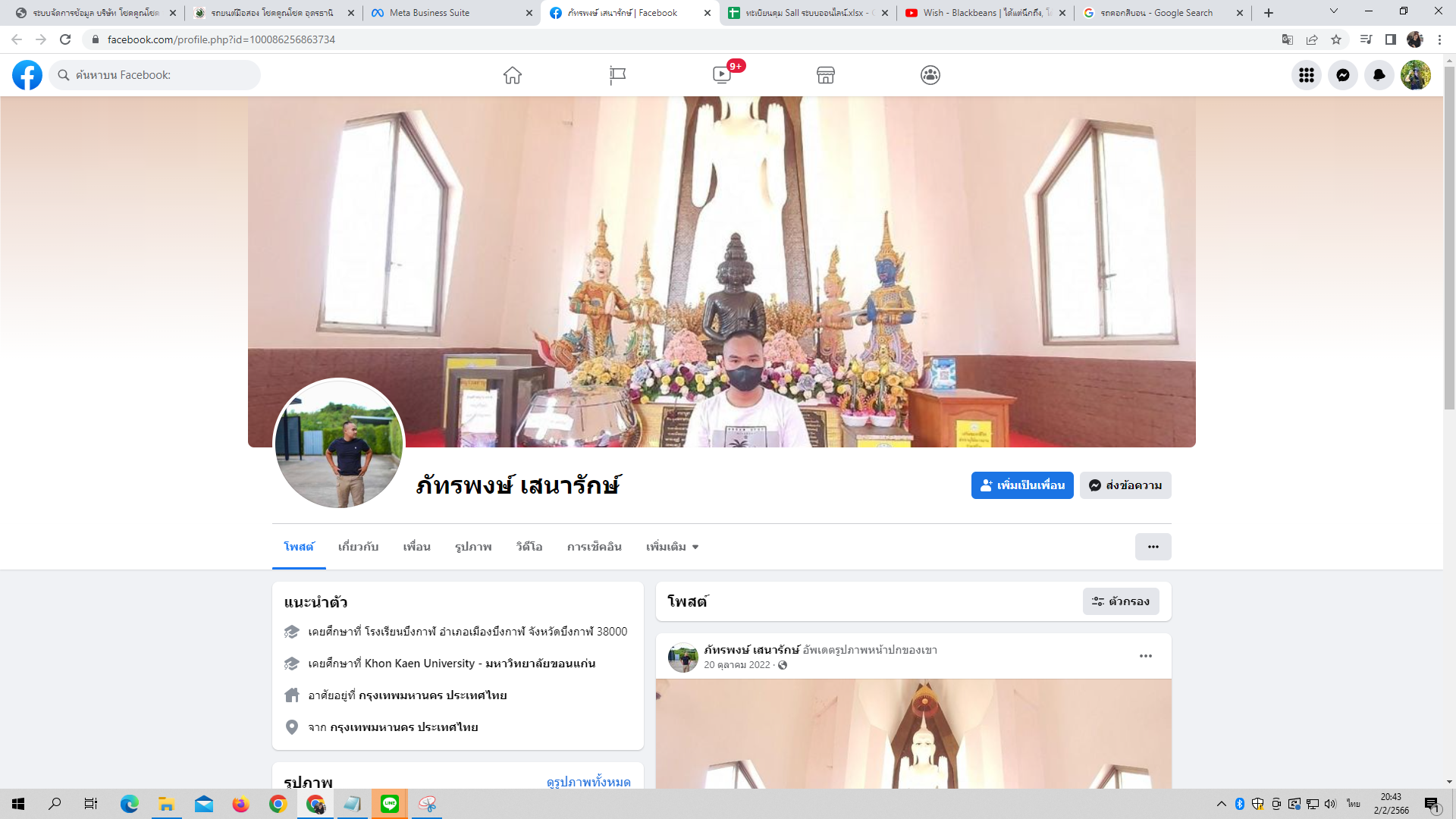Image resolution: width=1456 pixels, height=819 pixels.
Task: Open profile three-dots options button
Action: 1153,547
